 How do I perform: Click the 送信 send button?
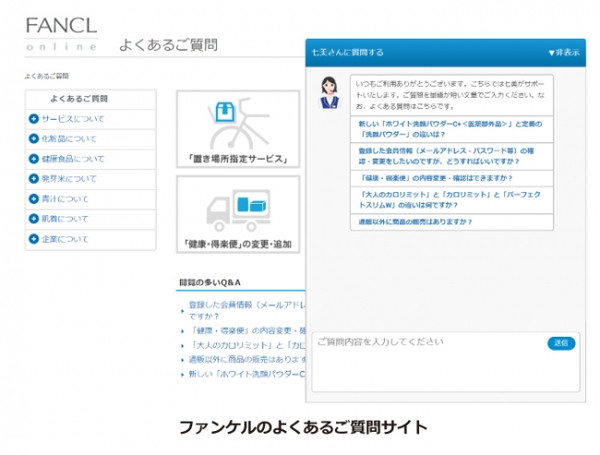(561, 343)
